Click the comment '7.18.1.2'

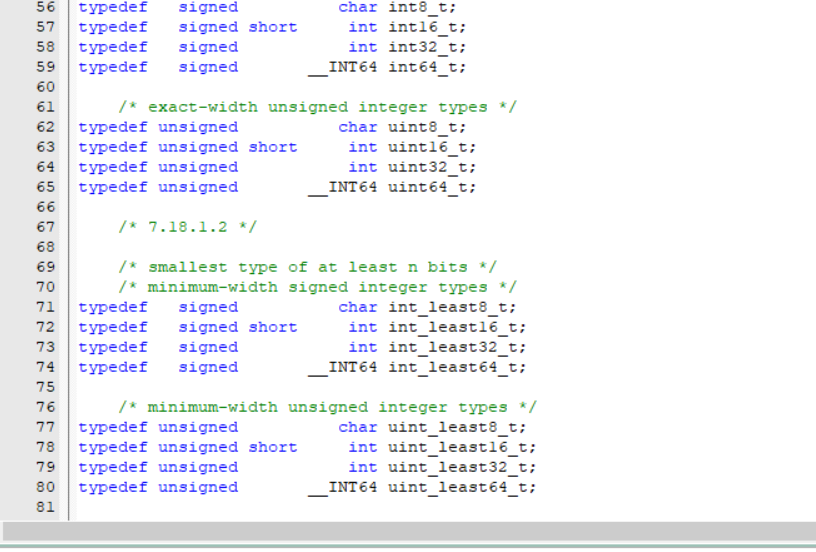[187, 227]
